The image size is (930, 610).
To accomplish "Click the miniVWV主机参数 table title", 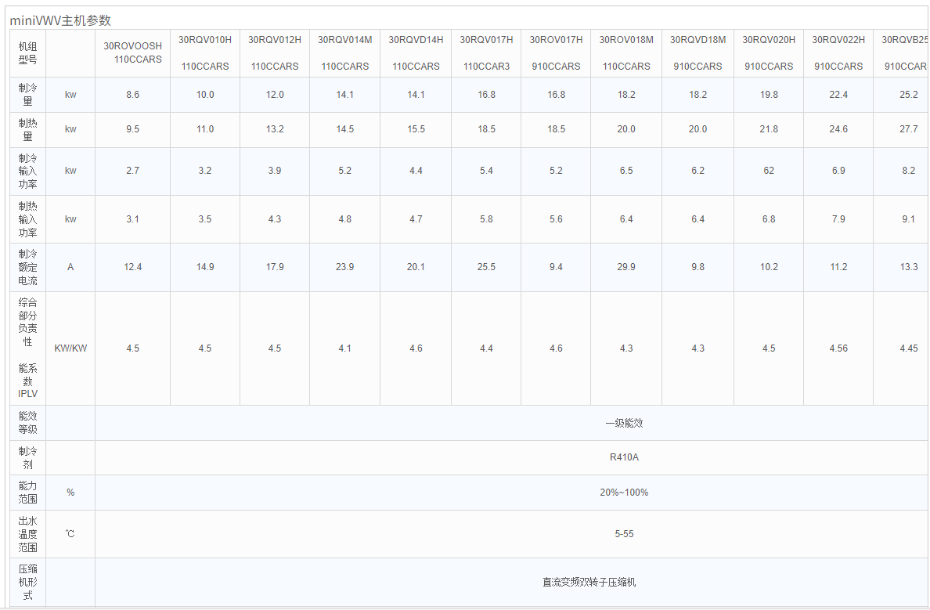I will 61,20.
